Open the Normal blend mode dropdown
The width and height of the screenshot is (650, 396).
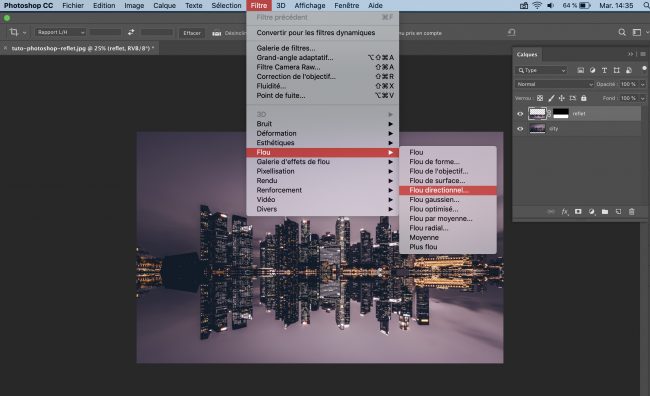(x=555, y=84)
